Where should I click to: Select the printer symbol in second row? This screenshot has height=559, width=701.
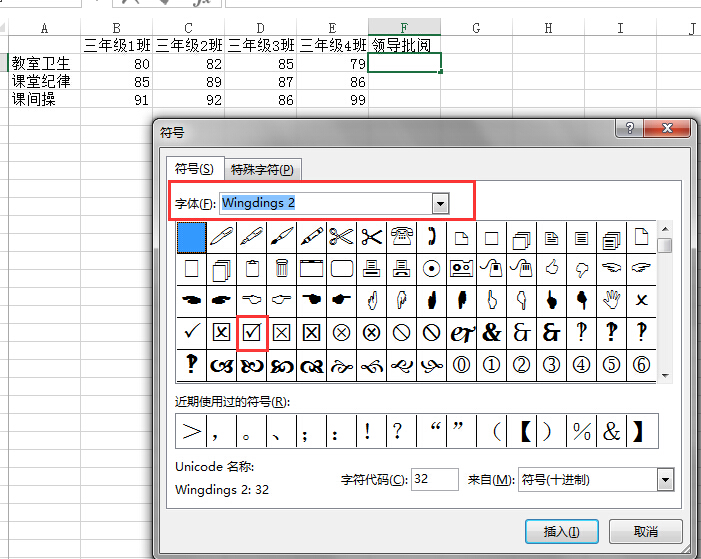[372, 269]
